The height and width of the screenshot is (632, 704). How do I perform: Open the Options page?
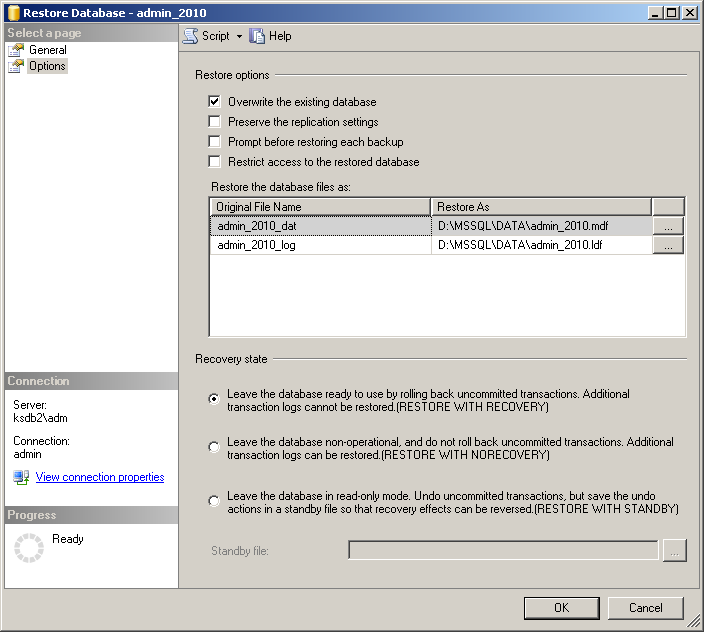47,66
